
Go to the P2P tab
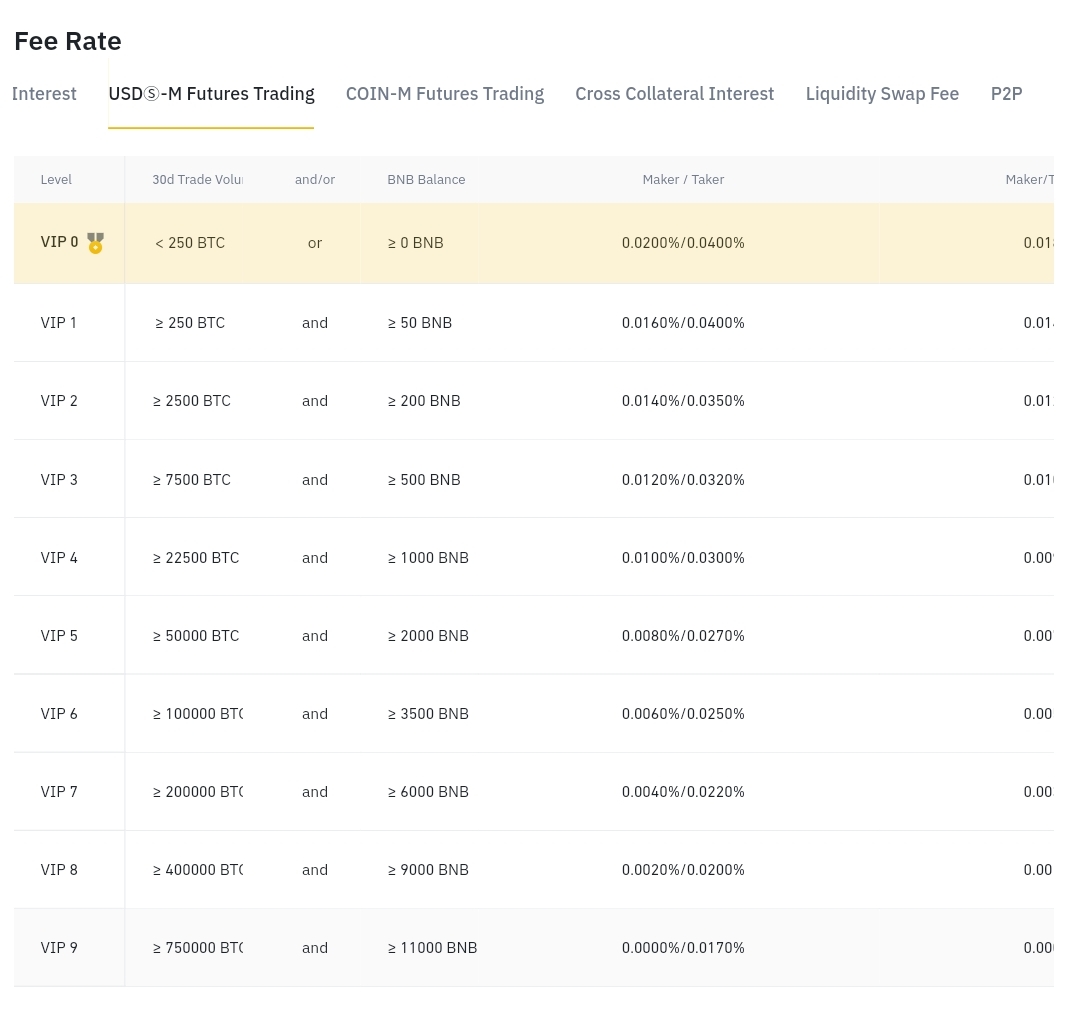[x=1006, y=94]
